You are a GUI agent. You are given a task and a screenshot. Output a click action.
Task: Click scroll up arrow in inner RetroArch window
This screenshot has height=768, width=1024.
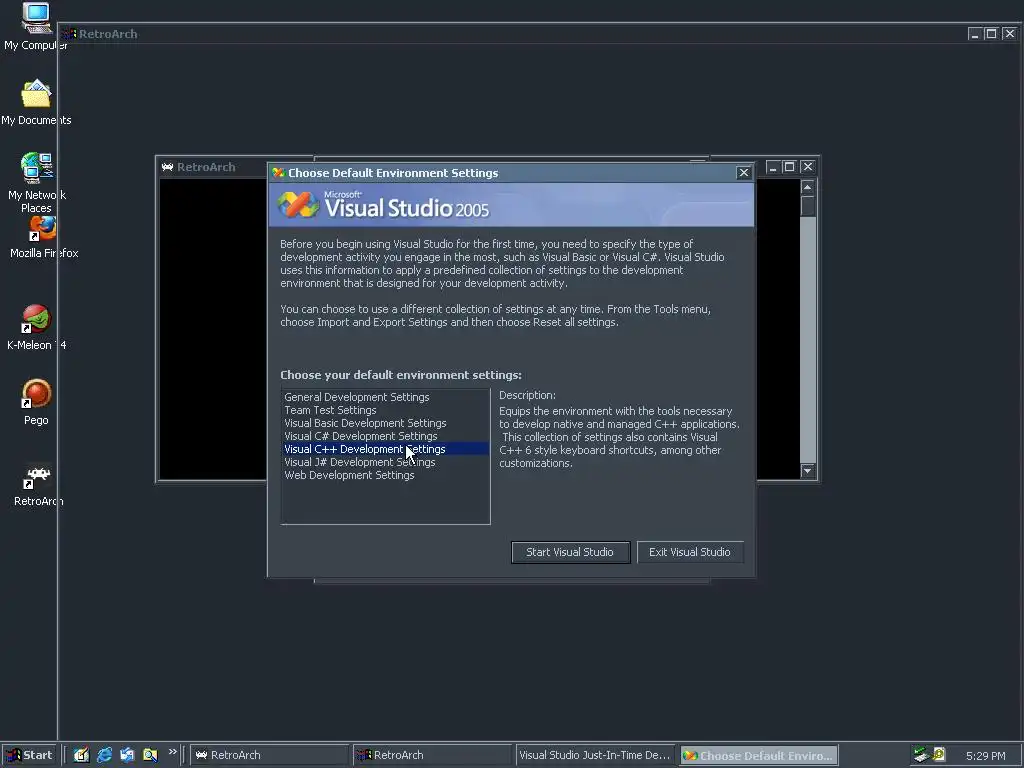pyautogui.click(x=808, y=187)
